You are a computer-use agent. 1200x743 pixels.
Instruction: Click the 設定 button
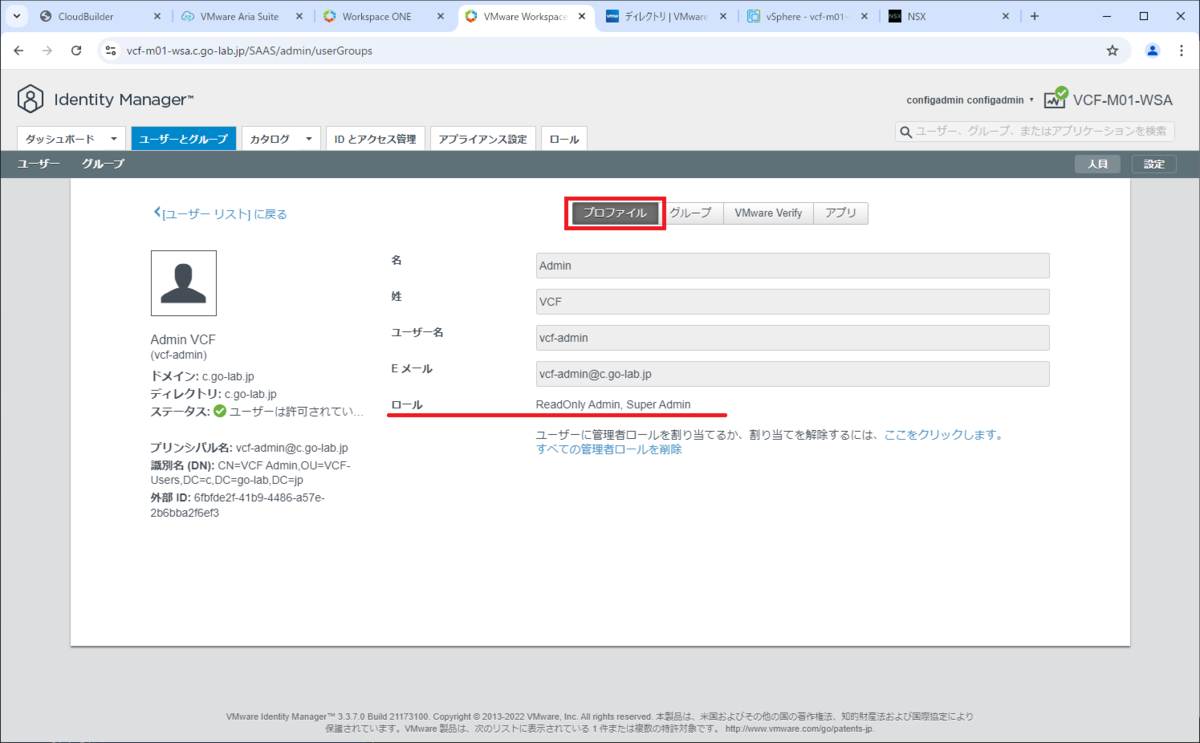1154,164
